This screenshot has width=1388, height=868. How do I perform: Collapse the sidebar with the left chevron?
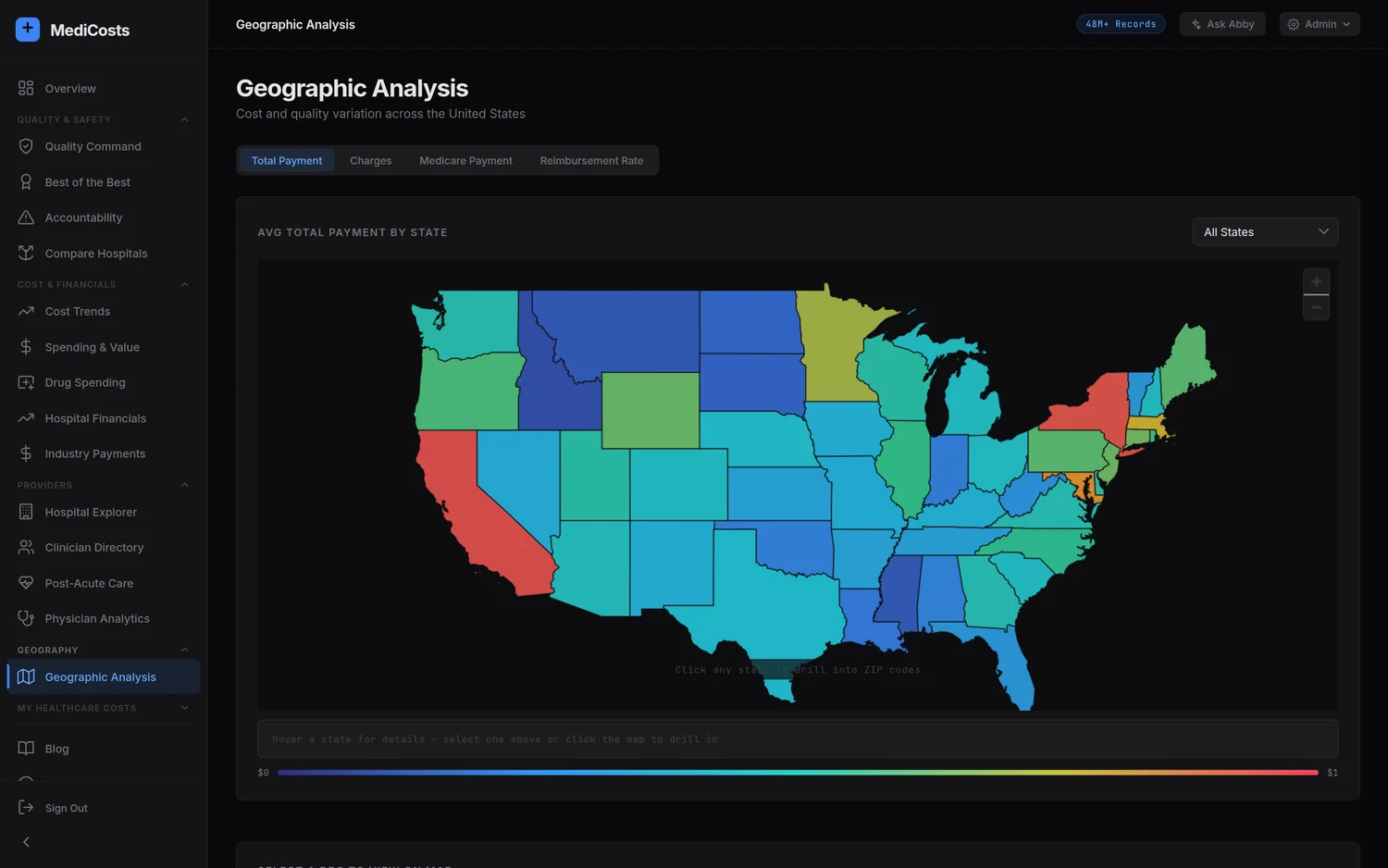(26, 842)
